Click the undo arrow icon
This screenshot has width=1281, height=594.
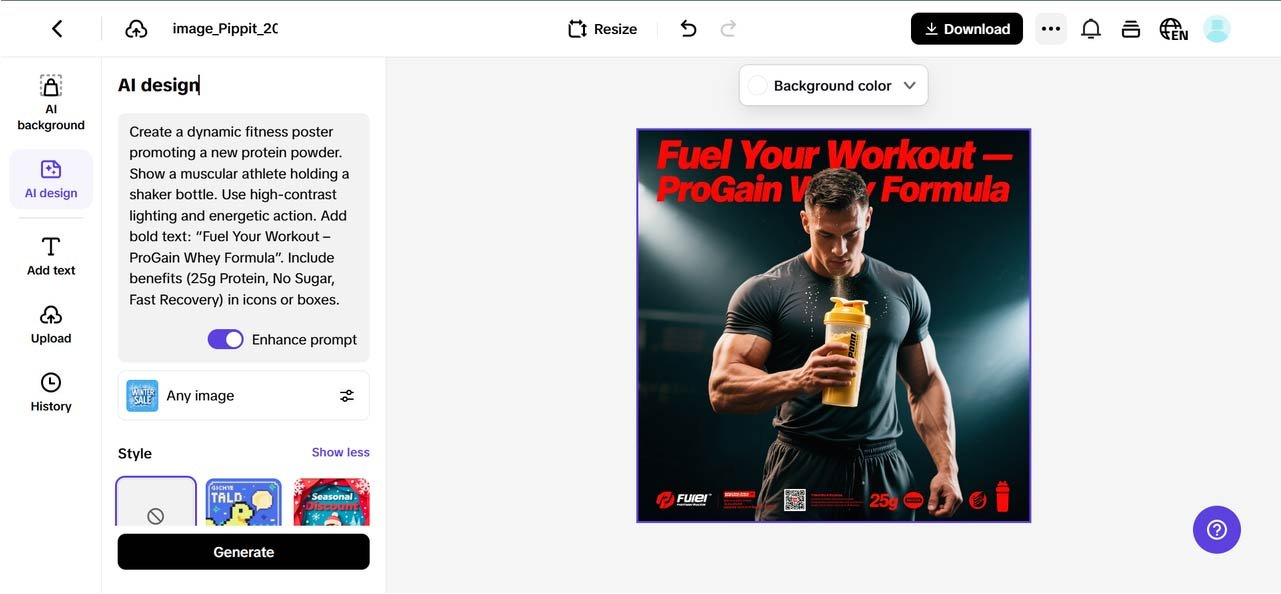(688, 29)
